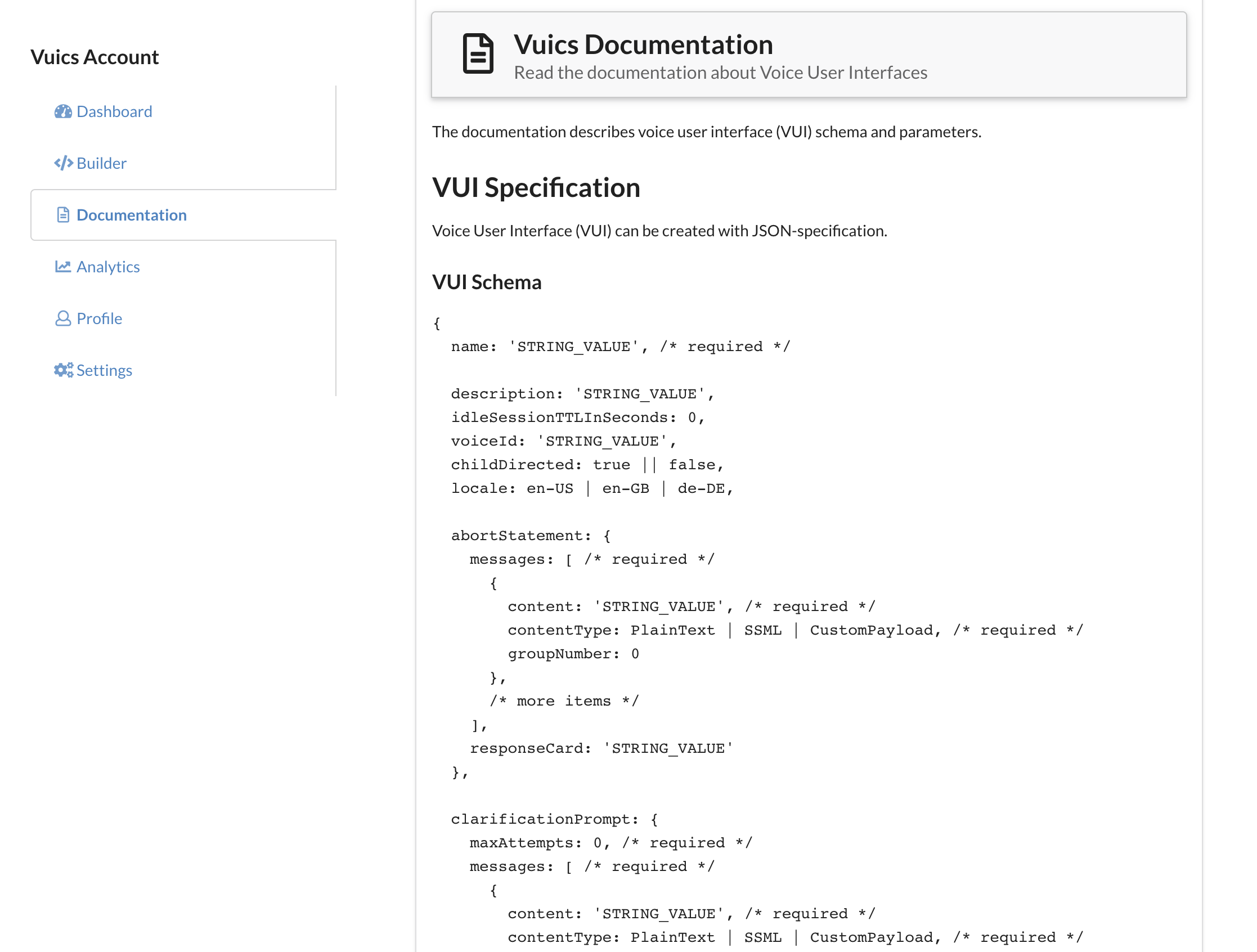
Task: Click the Documentation file icon in sidebar
Action: point(63,215)
